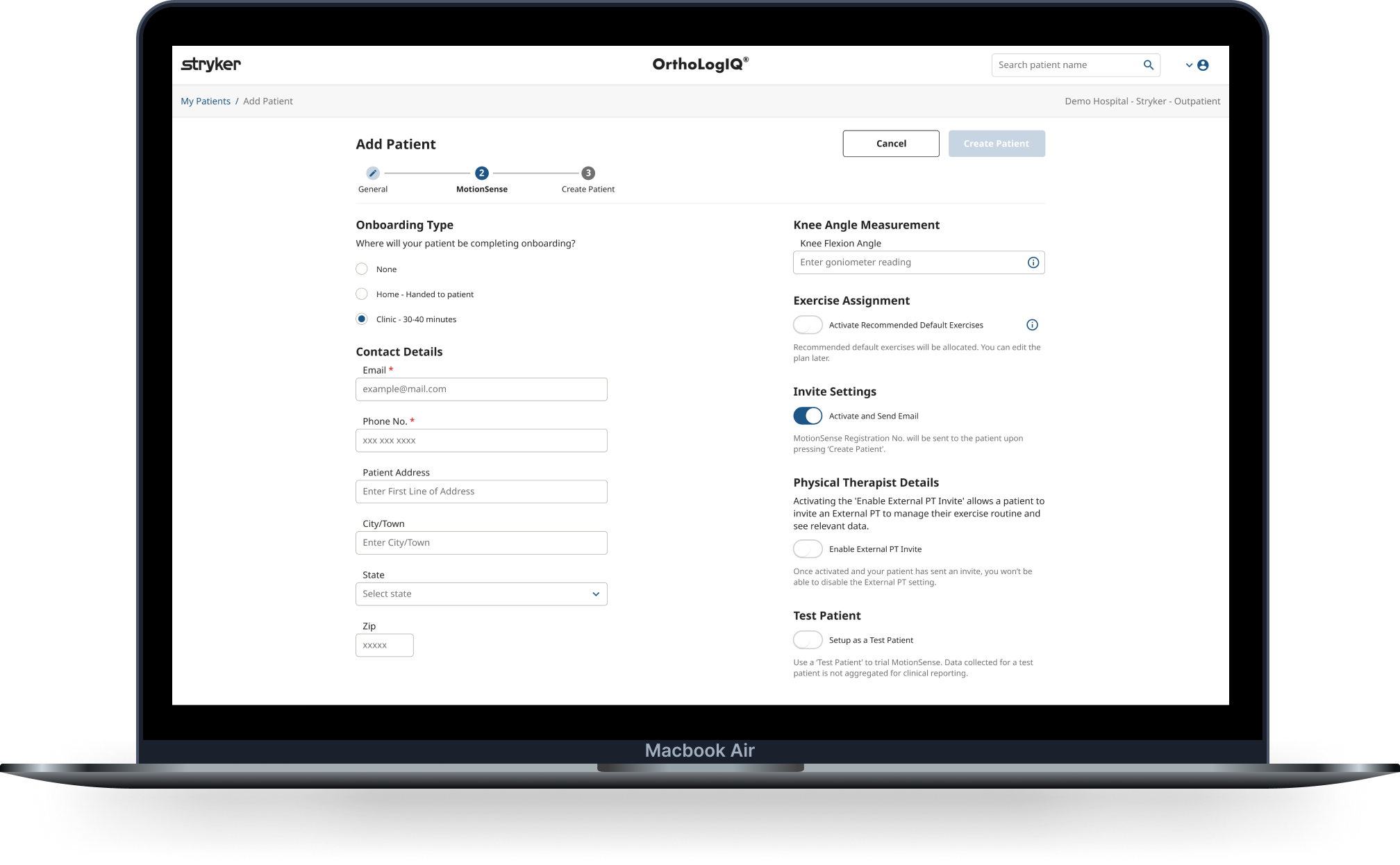
Task: Click the step 3 Create Patient circle
Action: pos(587,173)
